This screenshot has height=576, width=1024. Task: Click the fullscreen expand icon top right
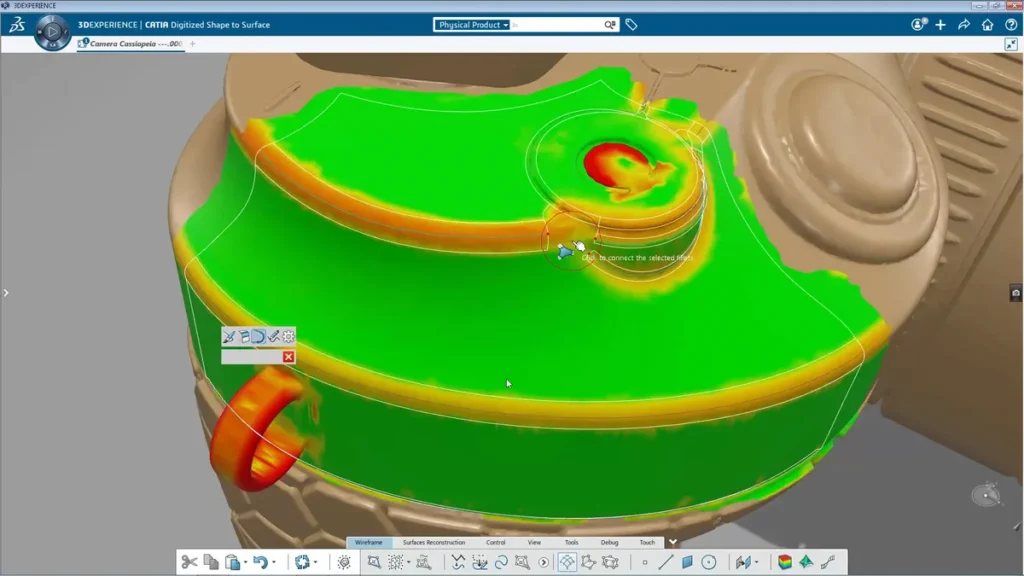pos(1011,44)
